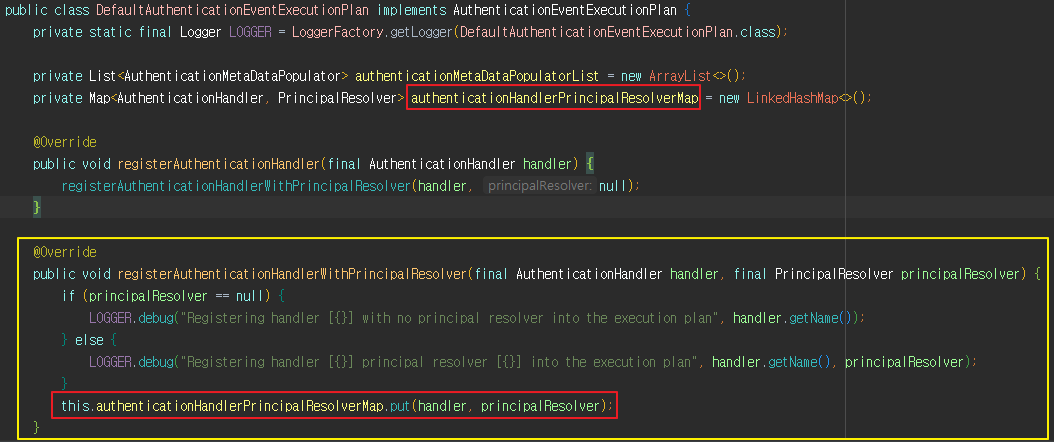
Task: Click registerAuthenticationHandlerWithPrincipalResolver name in the public void declaration
Action: coord(292,274)
